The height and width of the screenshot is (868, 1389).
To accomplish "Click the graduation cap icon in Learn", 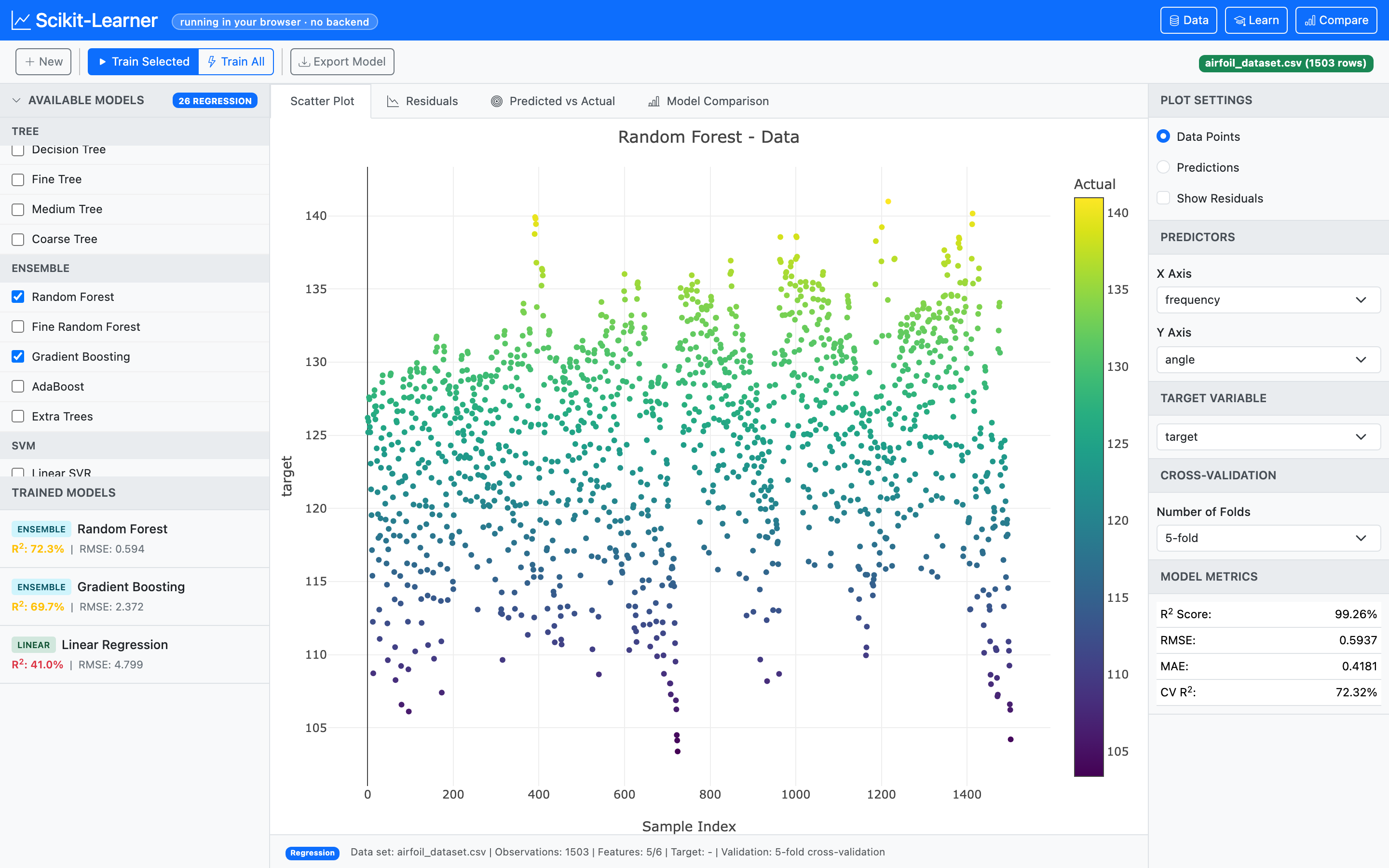I will (1240, 21).
